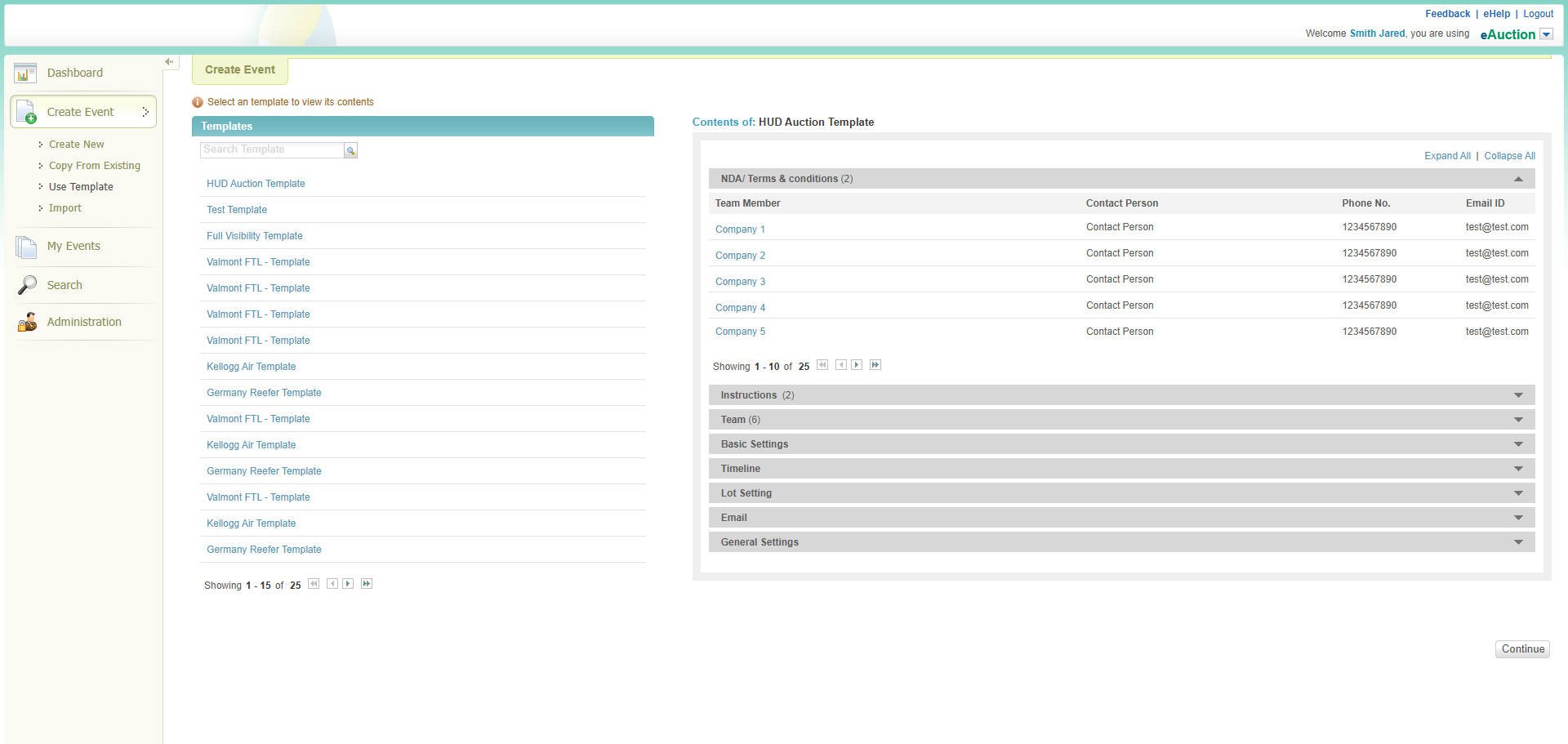Collapse the left sidebar with arrow icon
Screen dimensions: 1568x744
coord(169,62)
